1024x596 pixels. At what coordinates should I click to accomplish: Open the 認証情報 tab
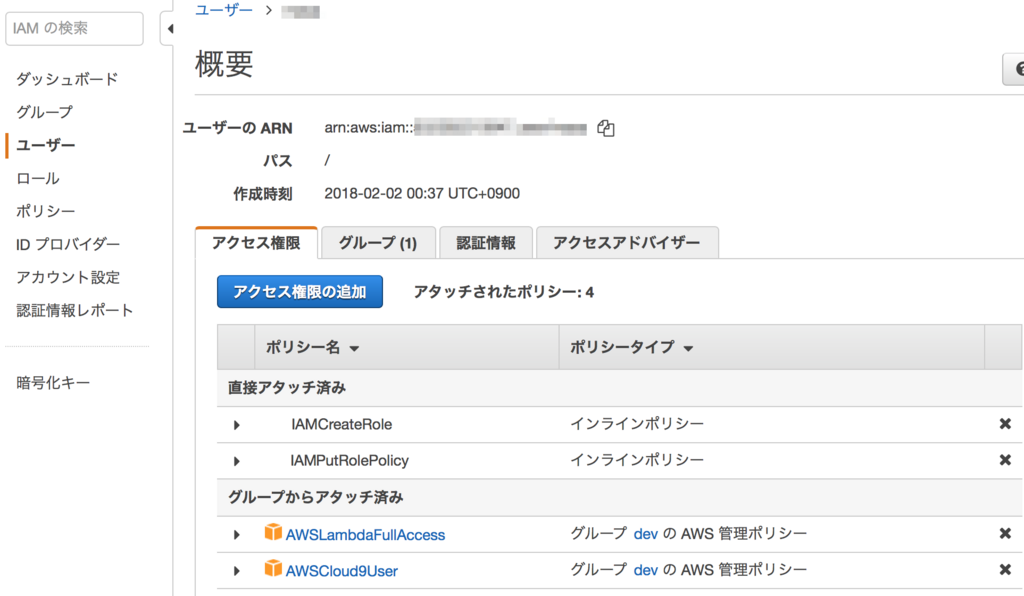[x=486, y=243]
